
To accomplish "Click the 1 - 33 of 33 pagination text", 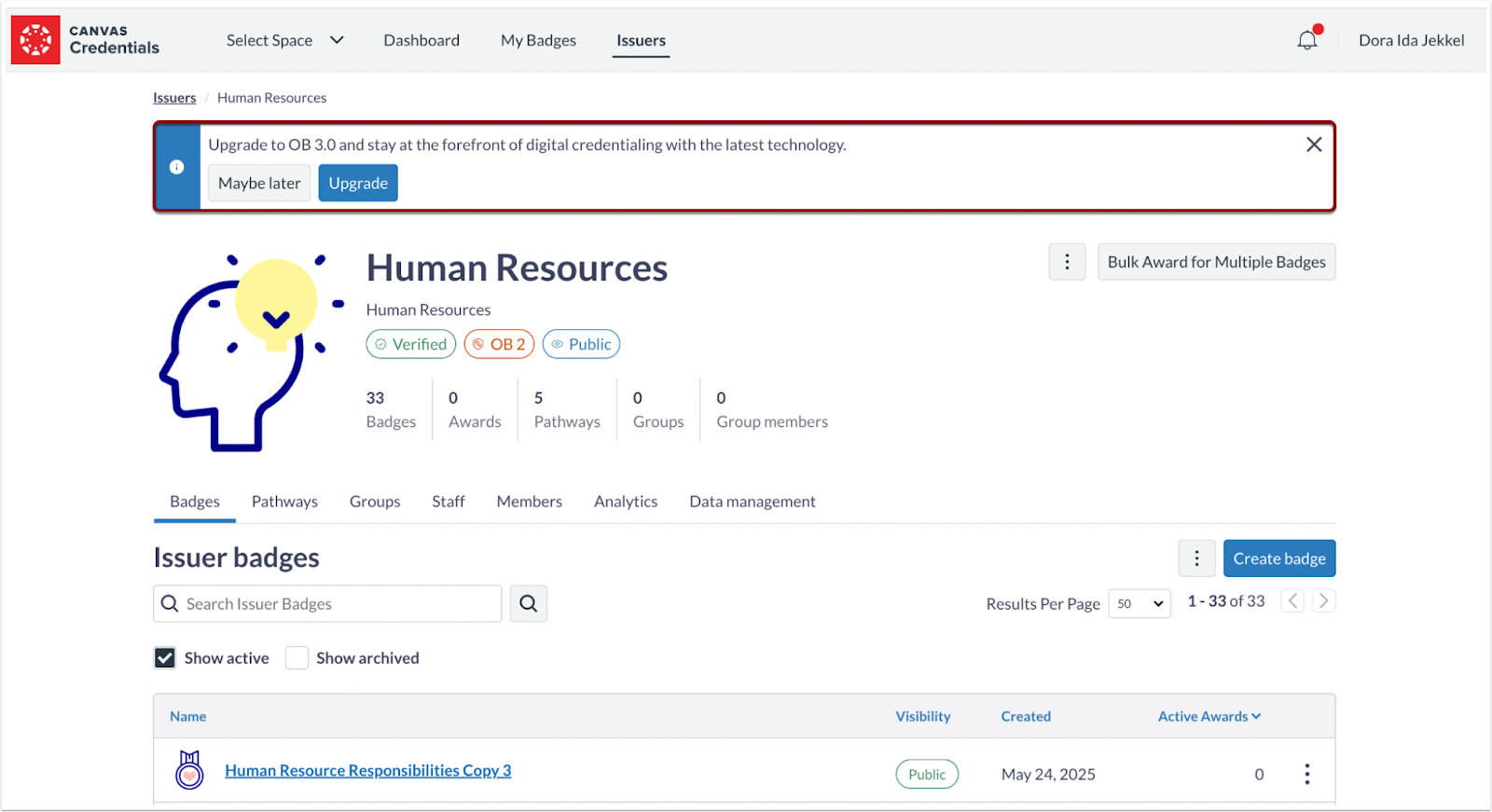I will [x=1226, y=601].
